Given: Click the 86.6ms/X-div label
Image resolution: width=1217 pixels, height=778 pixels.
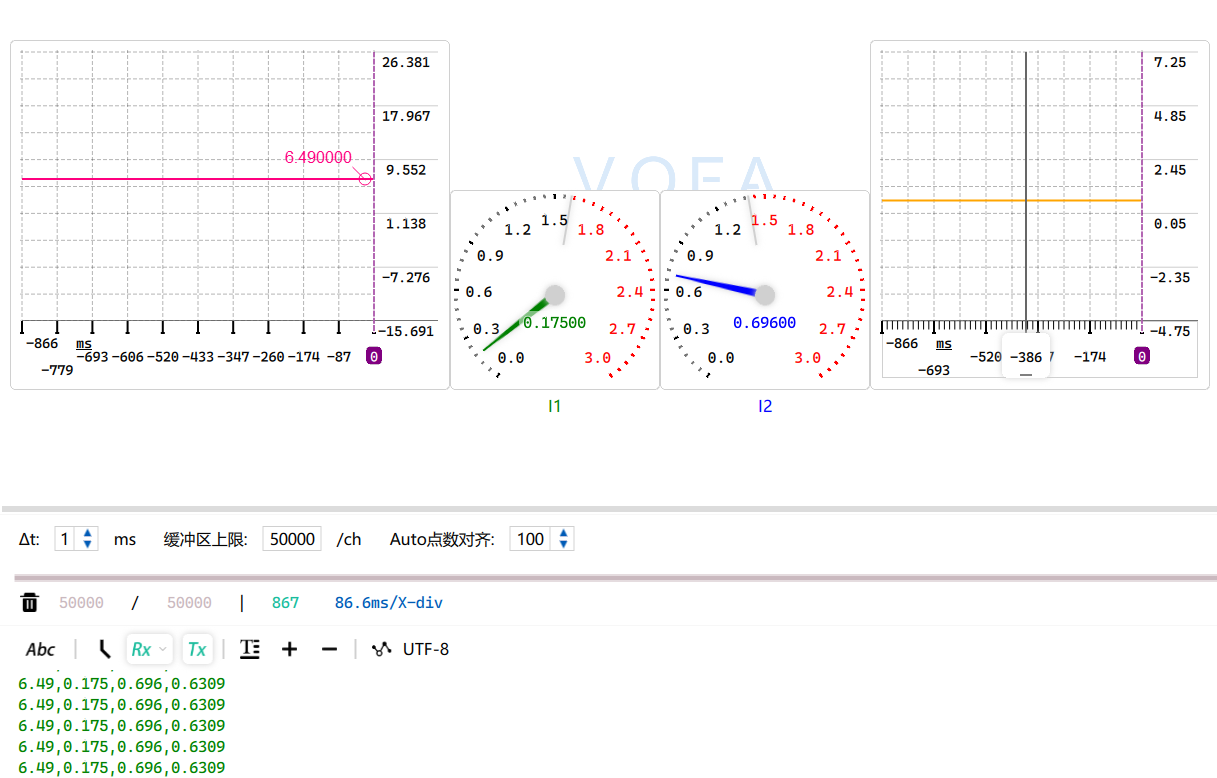Looking at the screenshot, I should pos(388,602).
